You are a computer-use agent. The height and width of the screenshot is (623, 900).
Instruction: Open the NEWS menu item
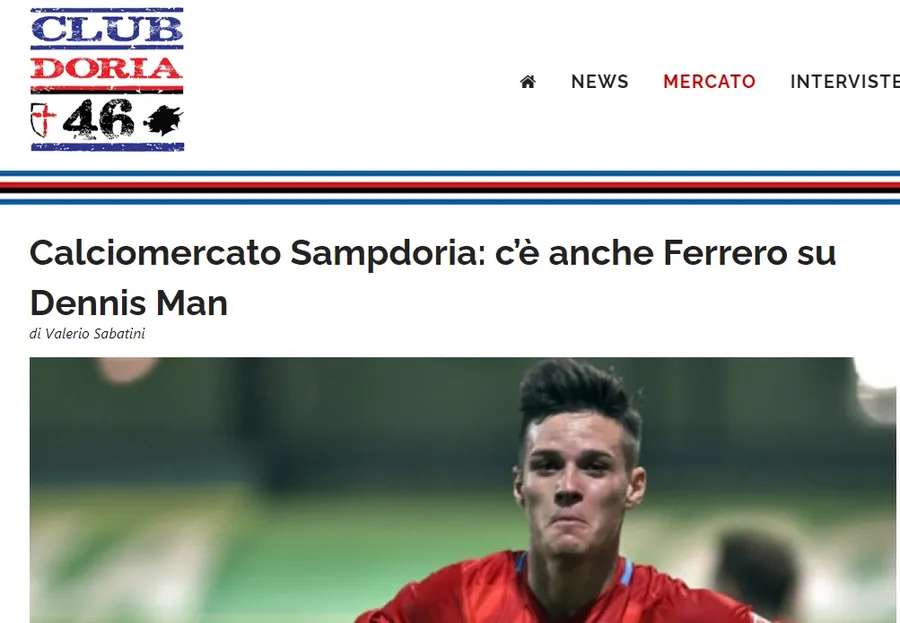600,82
